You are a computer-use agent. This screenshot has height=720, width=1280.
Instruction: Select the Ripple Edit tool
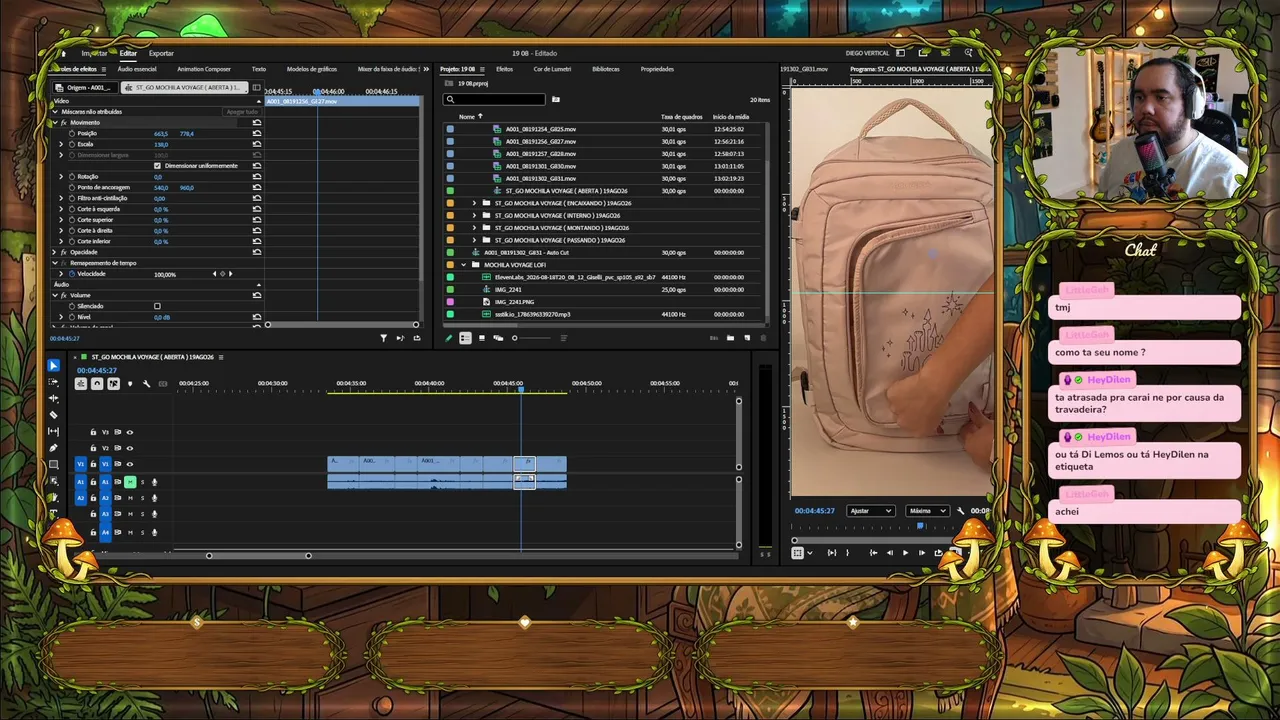[54, 398]
